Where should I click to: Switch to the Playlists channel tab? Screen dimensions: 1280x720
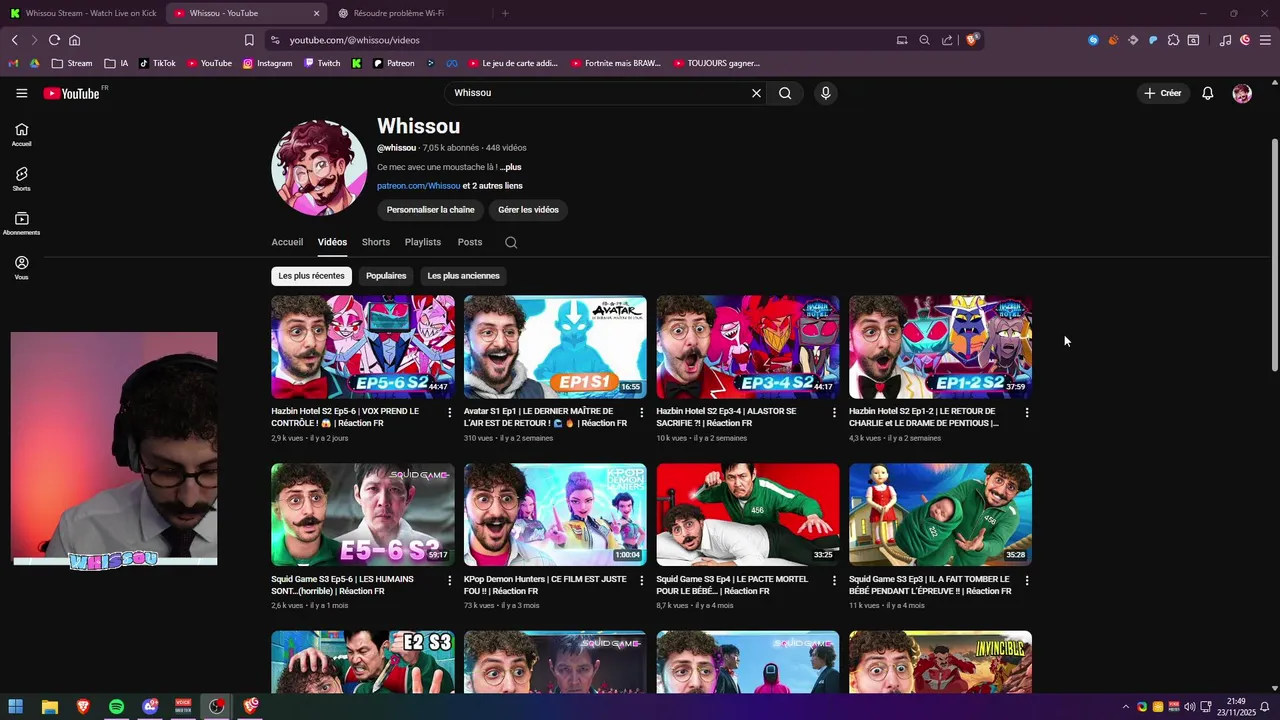[423, 242]
